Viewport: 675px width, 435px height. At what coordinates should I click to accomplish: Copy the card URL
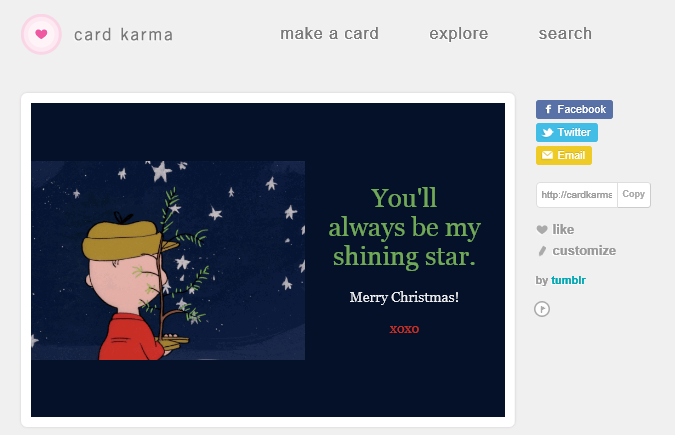633,194
